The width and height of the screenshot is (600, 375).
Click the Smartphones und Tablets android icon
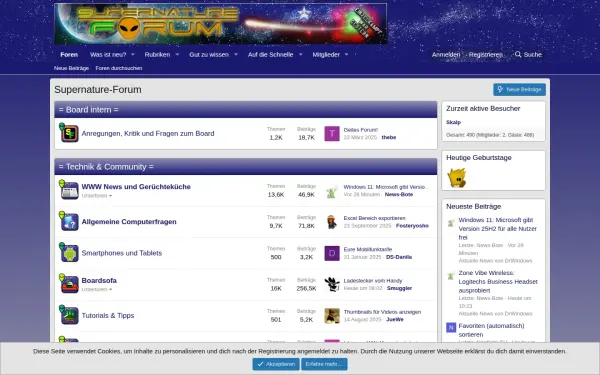tap(69, 253)
